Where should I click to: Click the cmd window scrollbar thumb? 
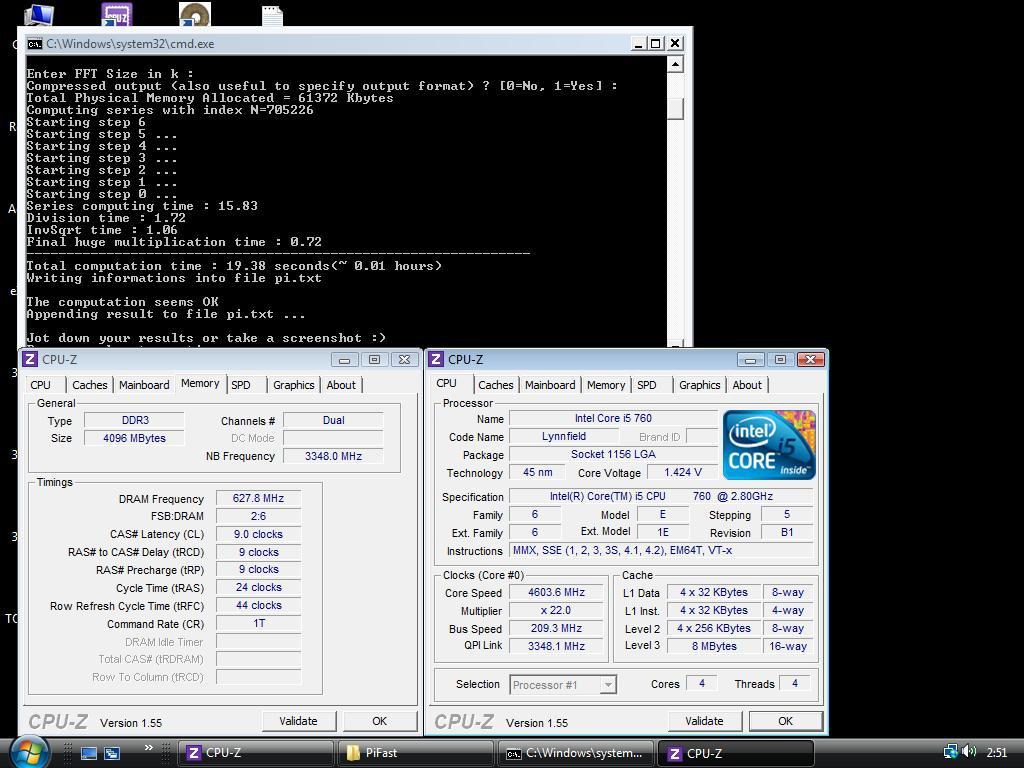click(x=675, y=108)
